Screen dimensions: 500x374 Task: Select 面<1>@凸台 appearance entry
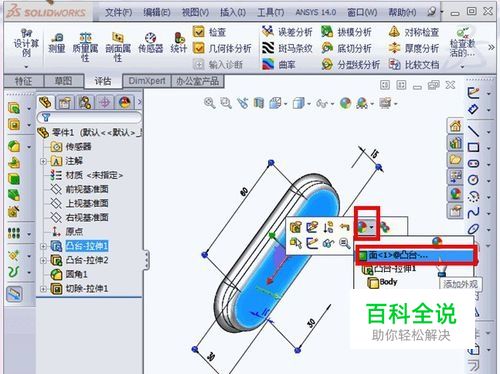(415, 255)
